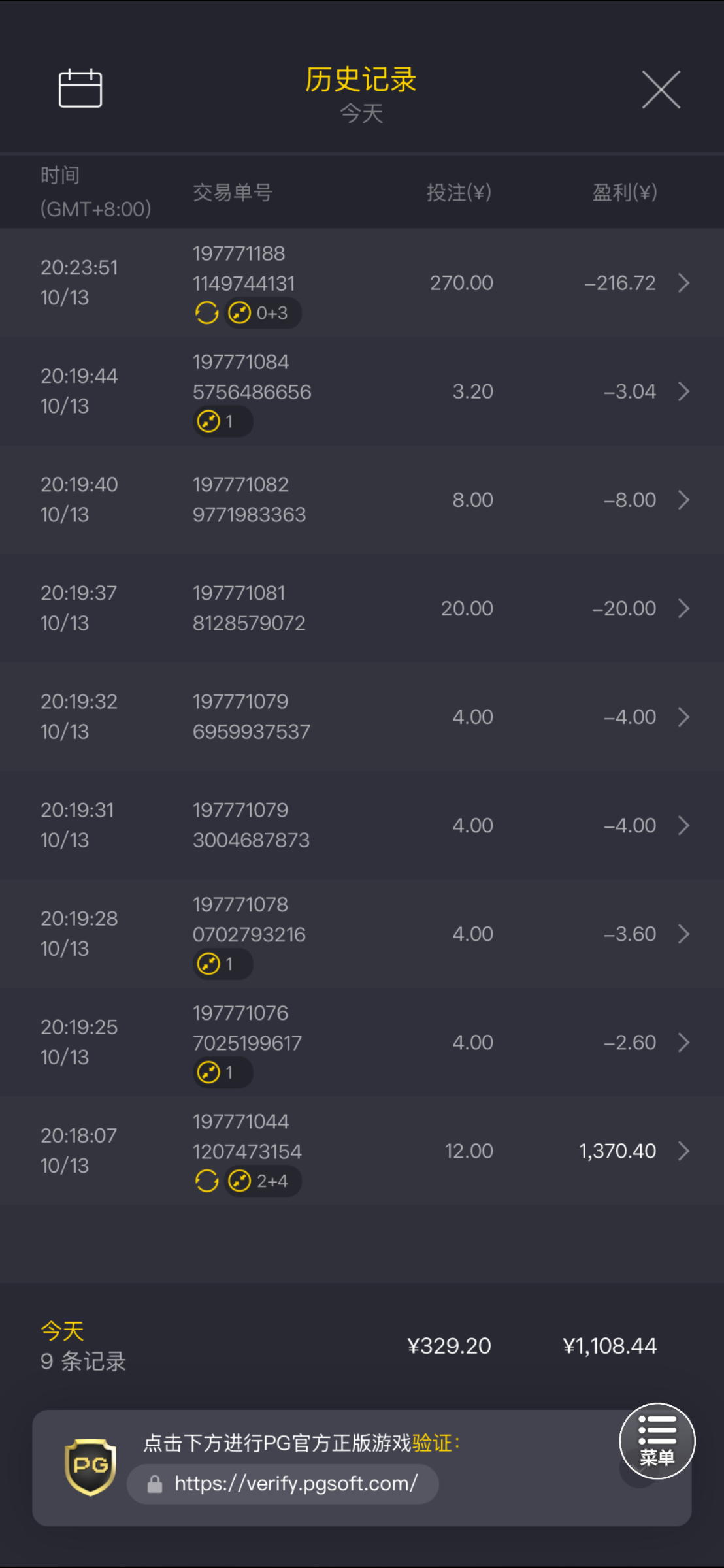
Task: Expand details for the -3.04 record
Action: click(x=683, y=391)
